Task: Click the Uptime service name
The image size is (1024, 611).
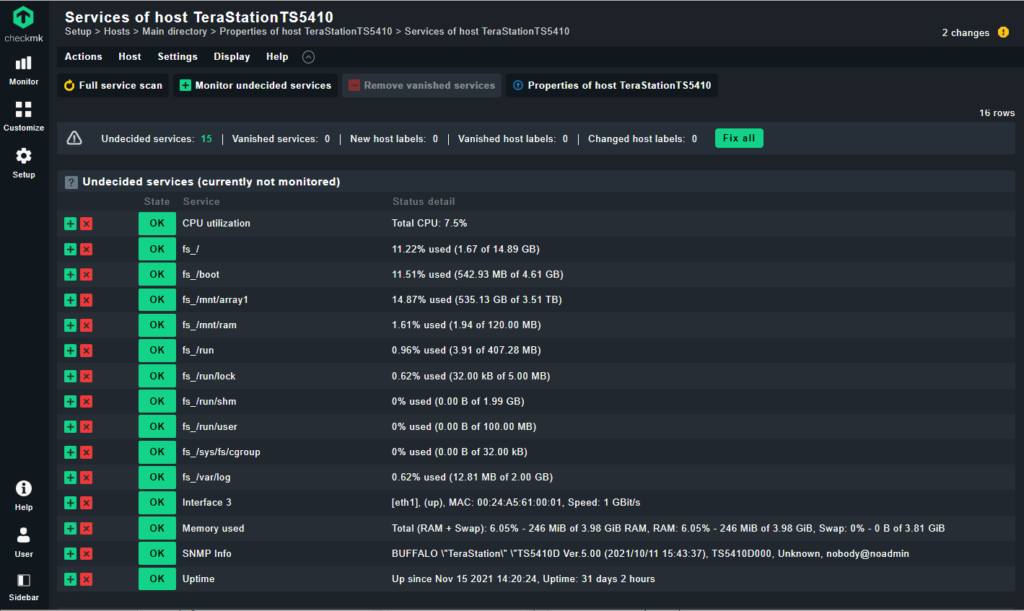Action: point(199,579)
